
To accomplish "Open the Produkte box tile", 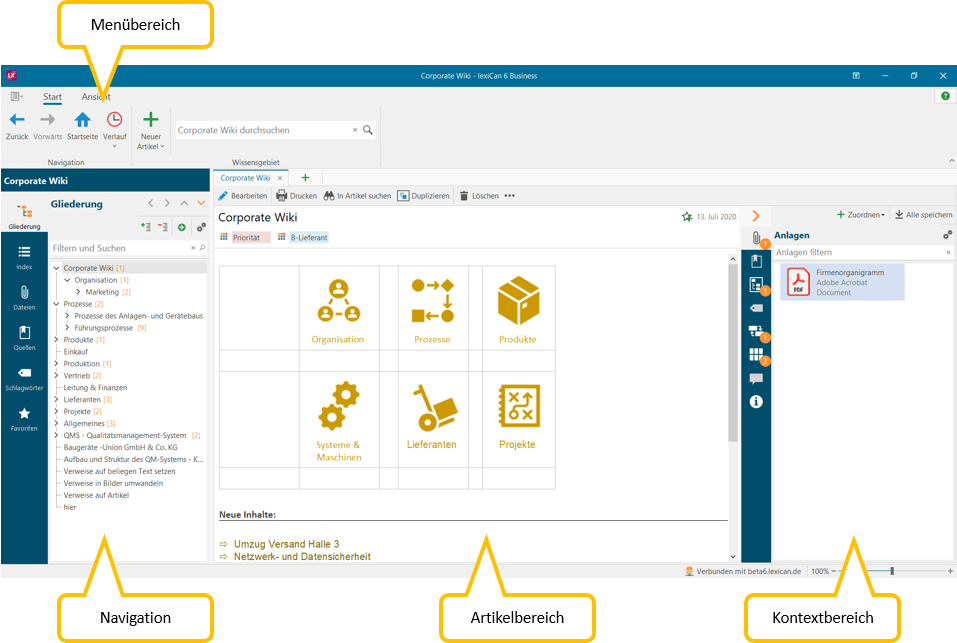I will [x=518, y=300].
